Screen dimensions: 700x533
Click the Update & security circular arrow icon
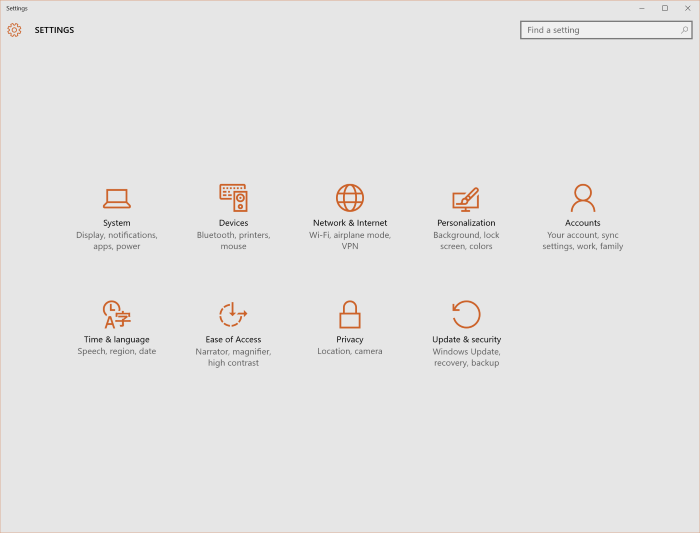pos(466,314)
